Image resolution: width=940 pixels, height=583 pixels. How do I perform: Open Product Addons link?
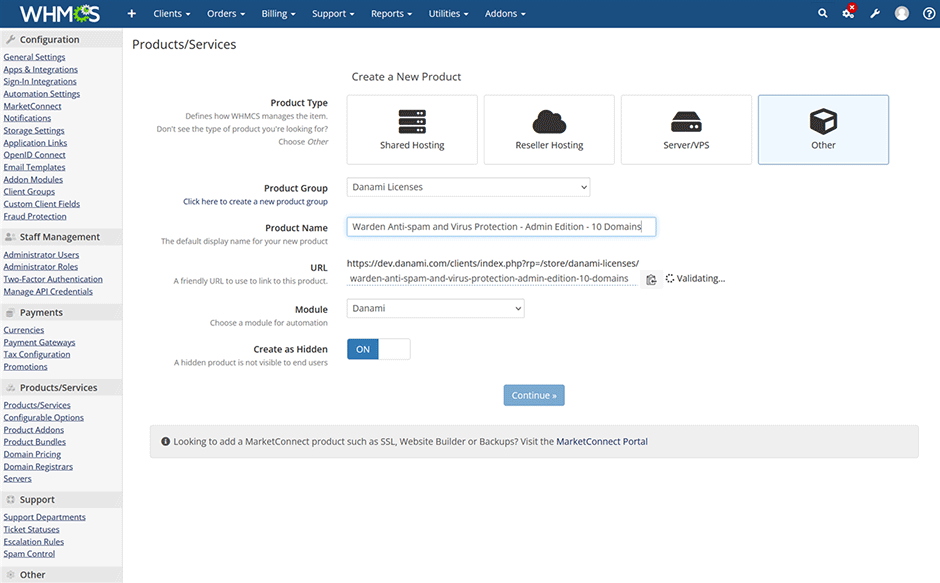tap(34, 430)
